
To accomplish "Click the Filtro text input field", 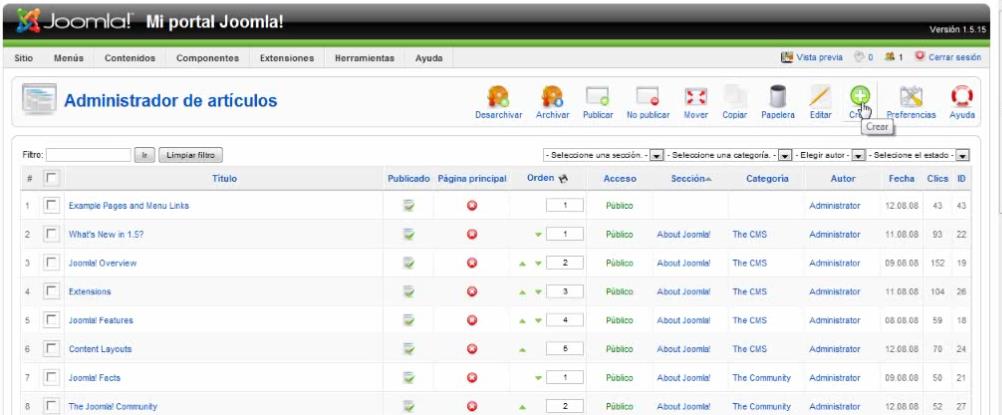I will pos(88,155).
